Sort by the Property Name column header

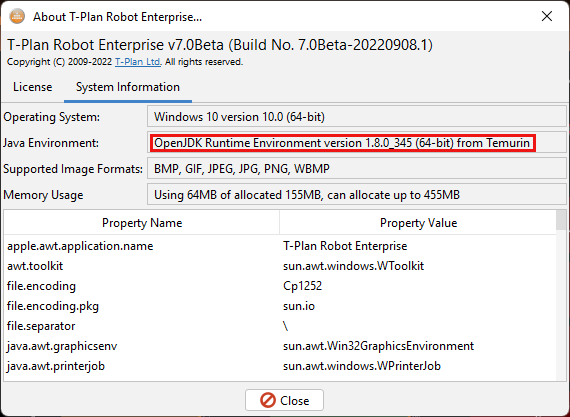[142, 222]
